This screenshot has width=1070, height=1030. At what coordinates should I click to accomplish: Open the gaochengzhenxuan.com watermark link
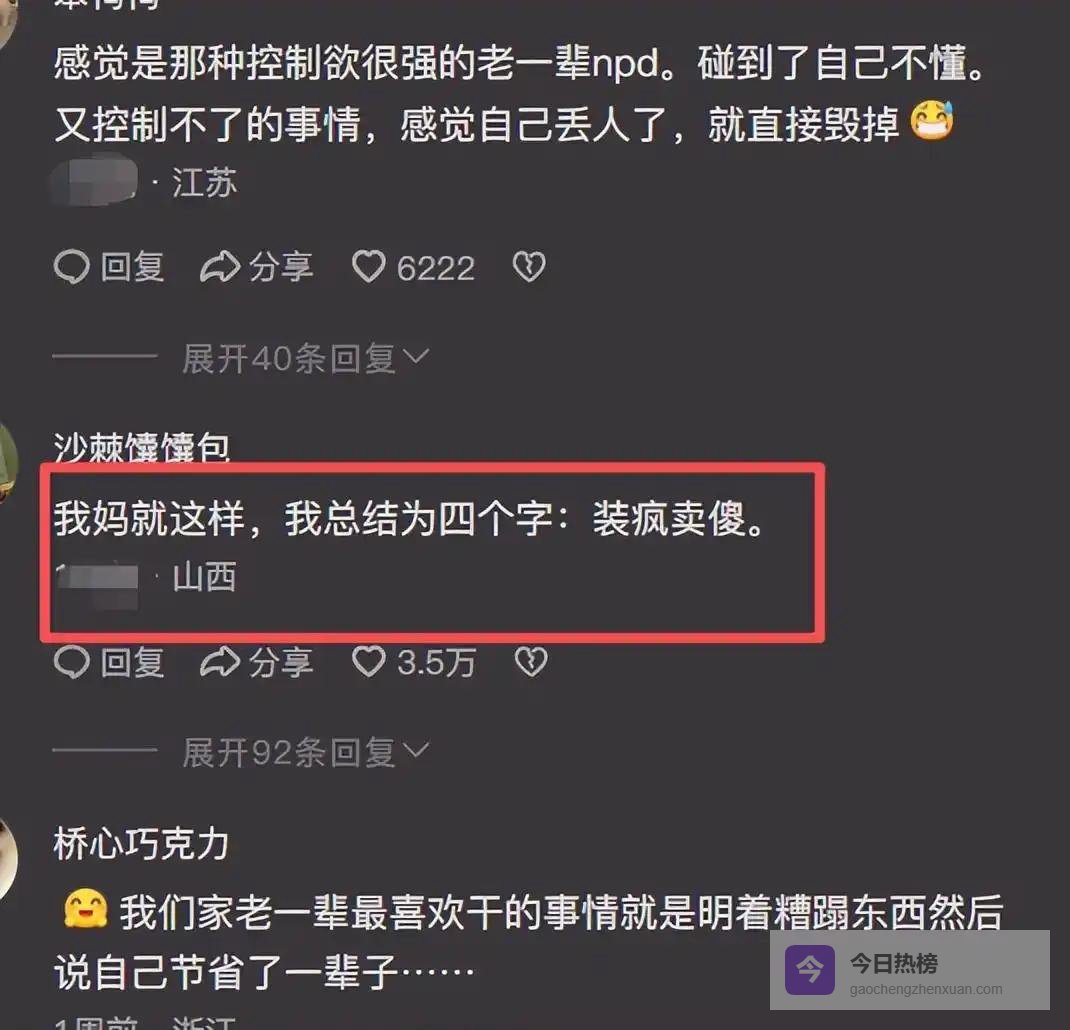point(926,989)
